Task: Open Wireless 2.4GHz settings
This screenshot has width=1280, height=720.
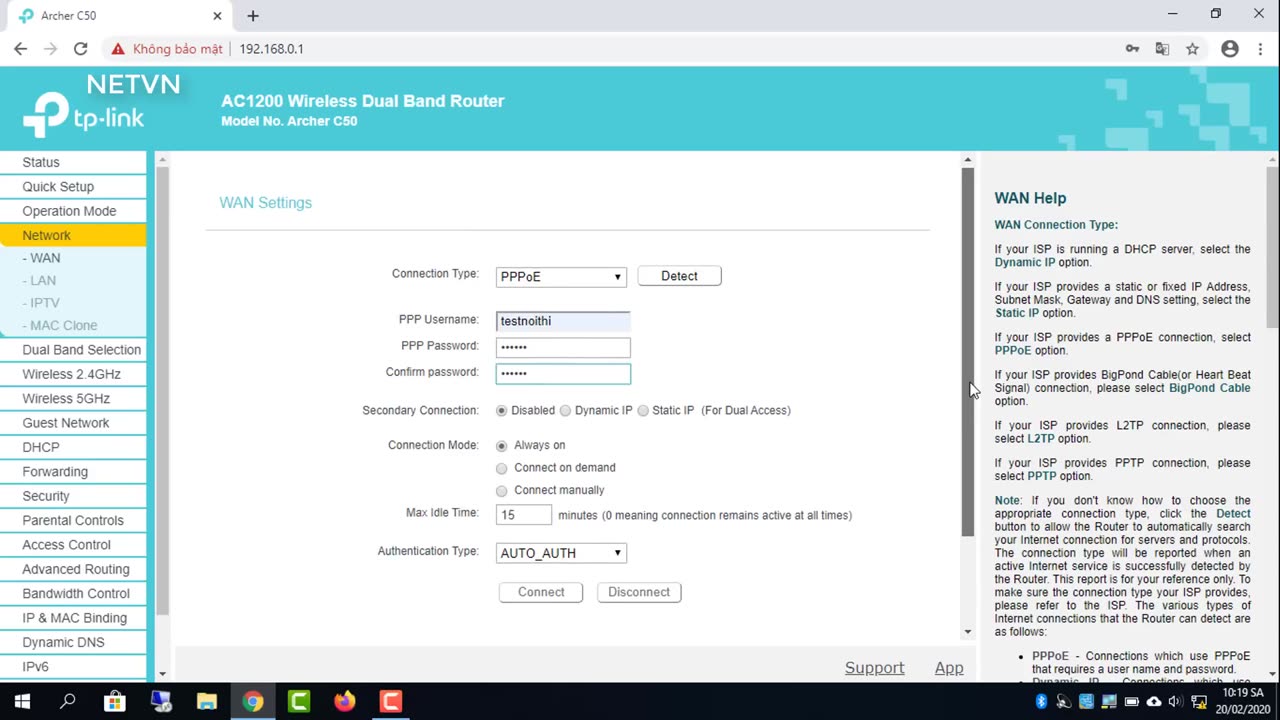Action: pos(73,374)
